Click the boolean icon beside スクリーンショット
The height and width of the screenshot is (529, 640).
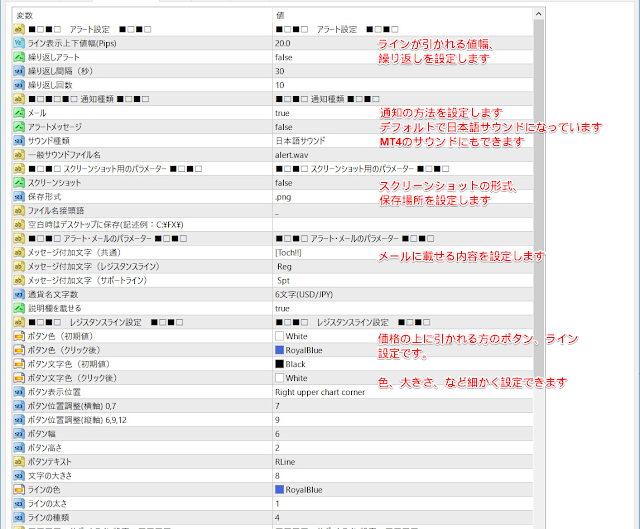(x=19, y=182)
